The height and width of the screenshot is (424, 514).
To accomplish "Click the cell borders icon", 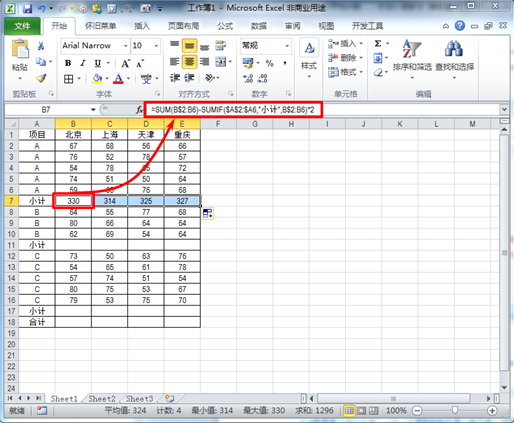I will [x=69, y=79].
